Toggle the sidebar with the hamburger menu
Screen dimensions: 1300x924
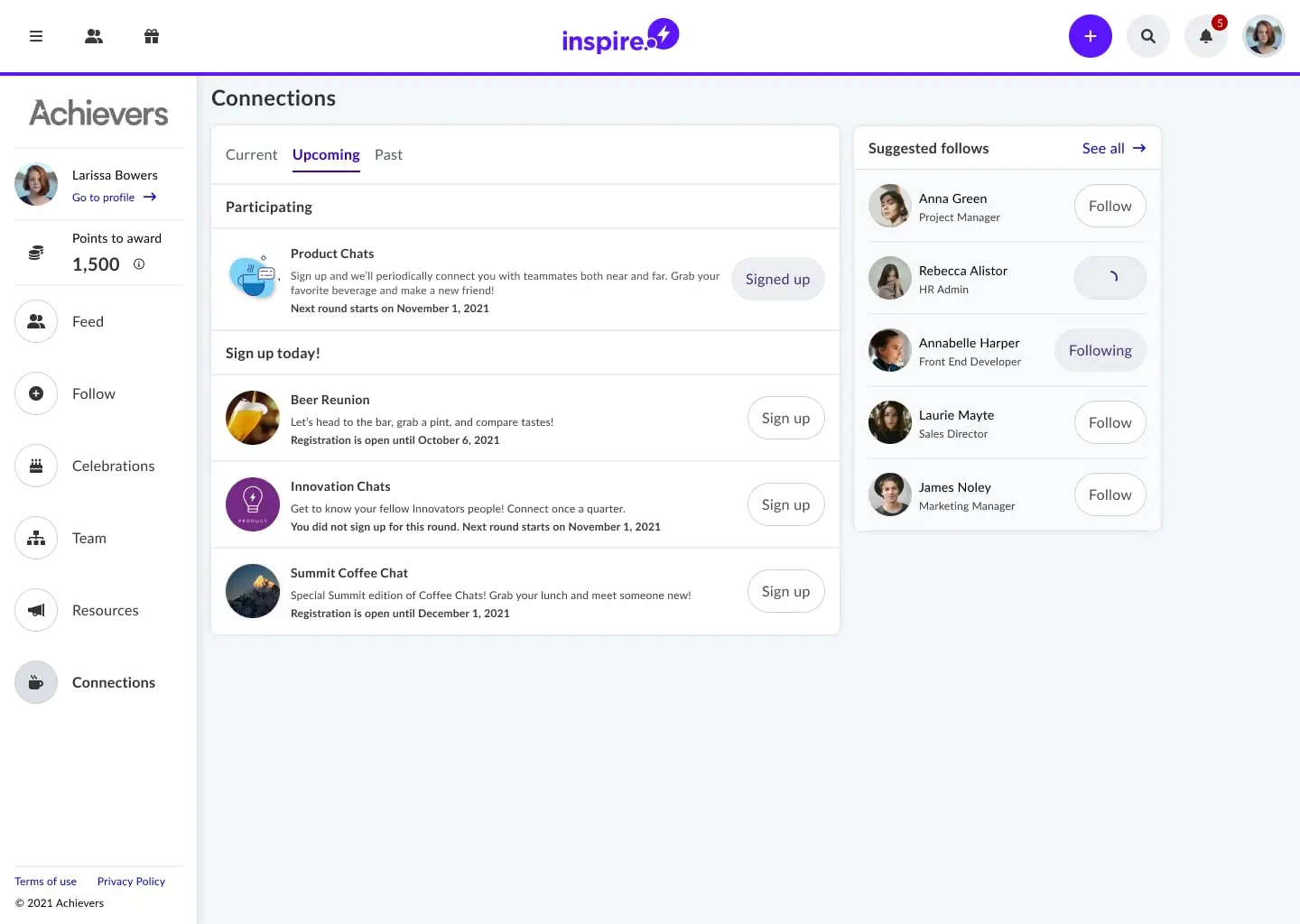pos(35,36)
